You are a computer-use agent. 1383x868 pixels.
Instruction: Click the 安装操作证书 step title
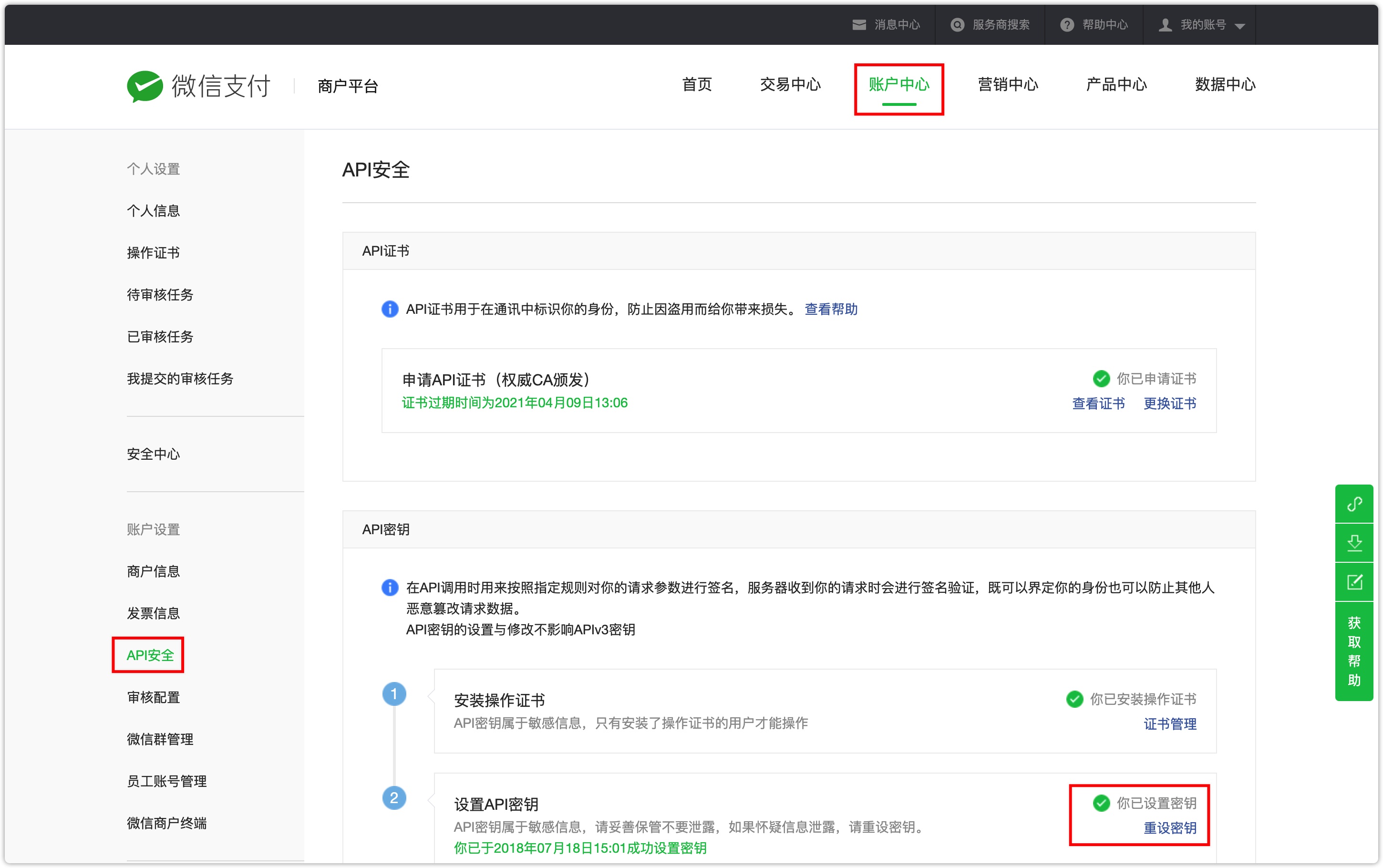click(x=499, y=700)
